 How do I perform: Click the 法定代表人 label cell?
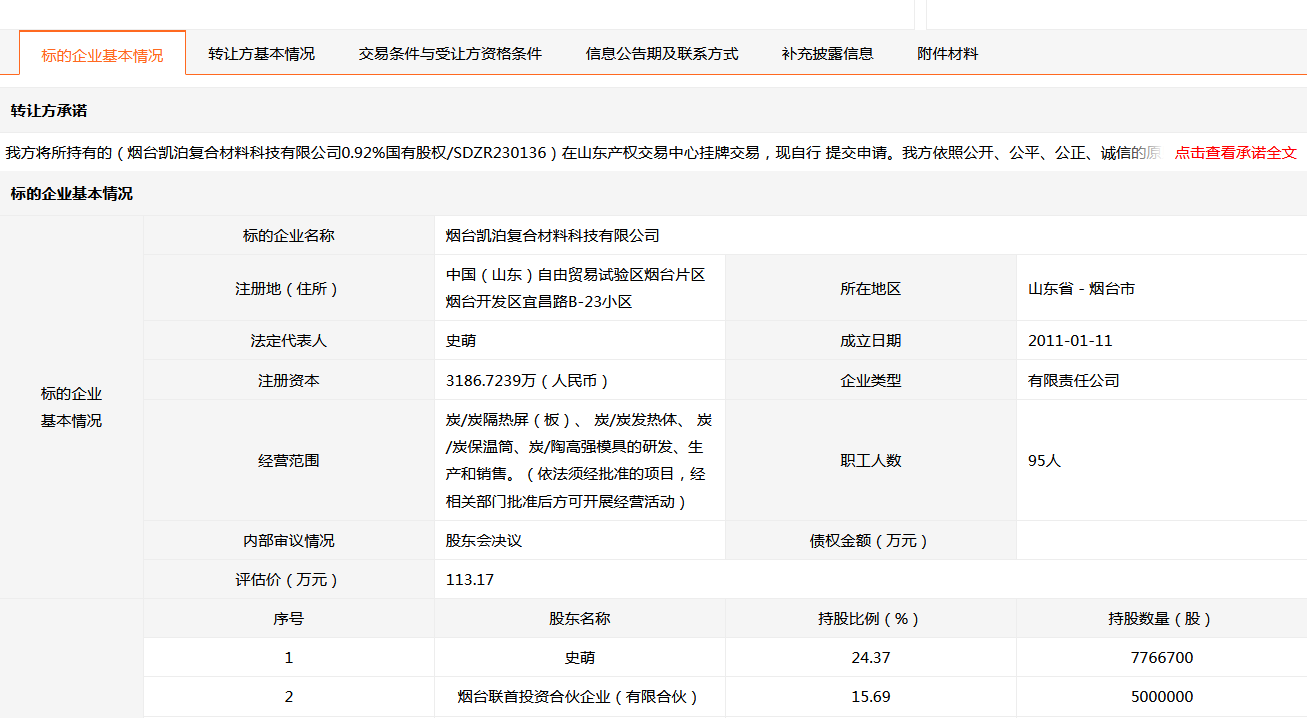coord(289,341)
